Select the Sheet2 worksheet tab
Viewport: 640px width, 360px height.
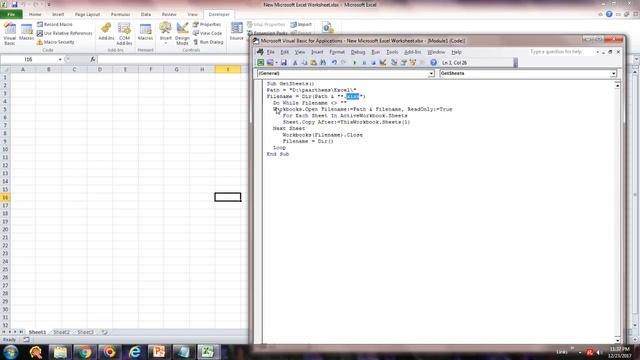61,332
